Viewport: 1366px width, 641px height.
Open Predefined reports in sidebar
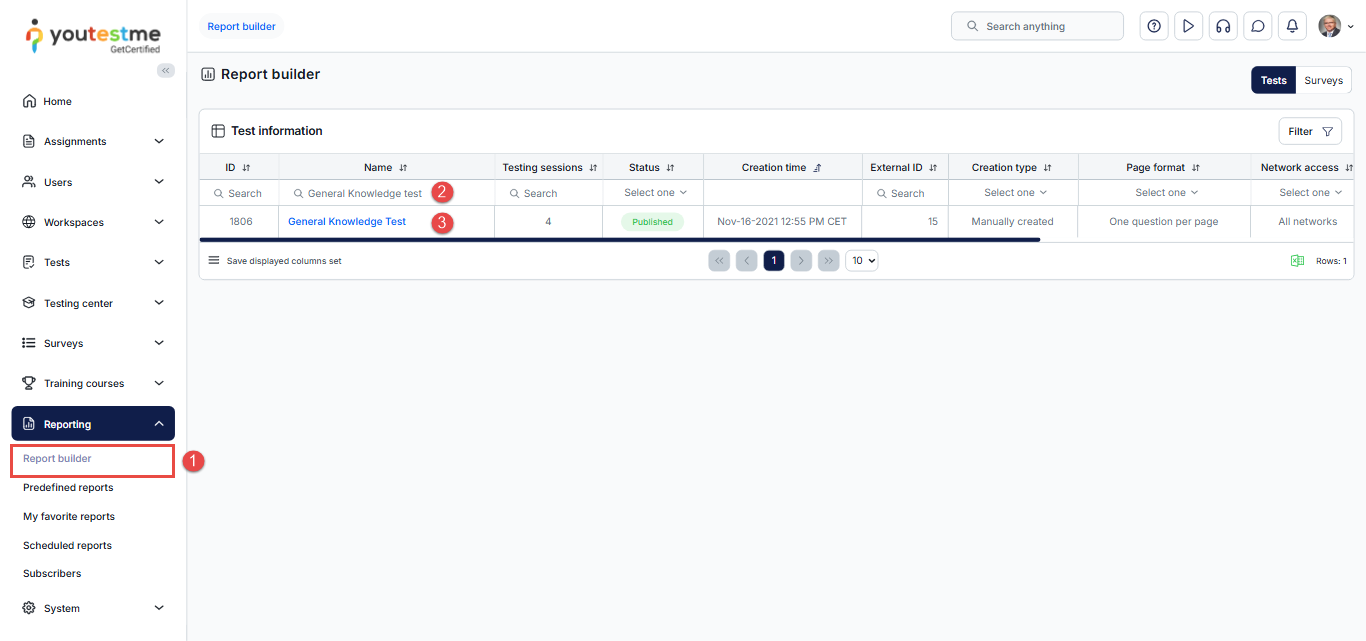[x=68, y=488]
